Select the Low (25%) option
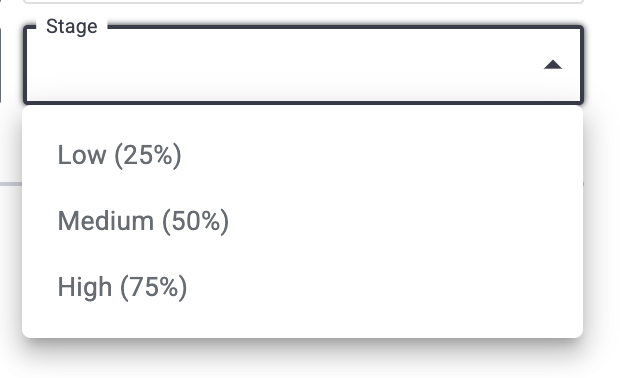The image size is (620, 378). pyautogui.click(x=302, y=155)
